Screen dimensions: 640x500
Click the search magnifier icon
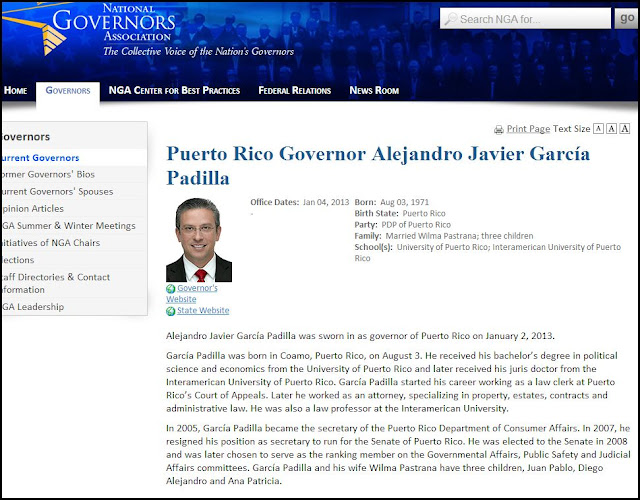coord(451,19)
